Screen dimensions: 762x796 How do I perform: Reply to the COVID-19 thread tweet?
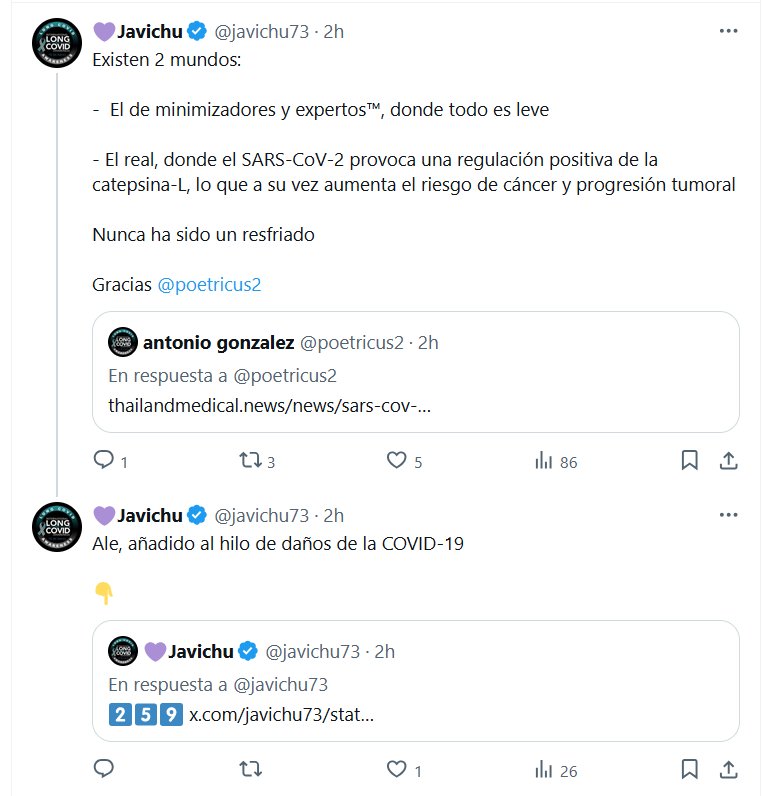103,769
